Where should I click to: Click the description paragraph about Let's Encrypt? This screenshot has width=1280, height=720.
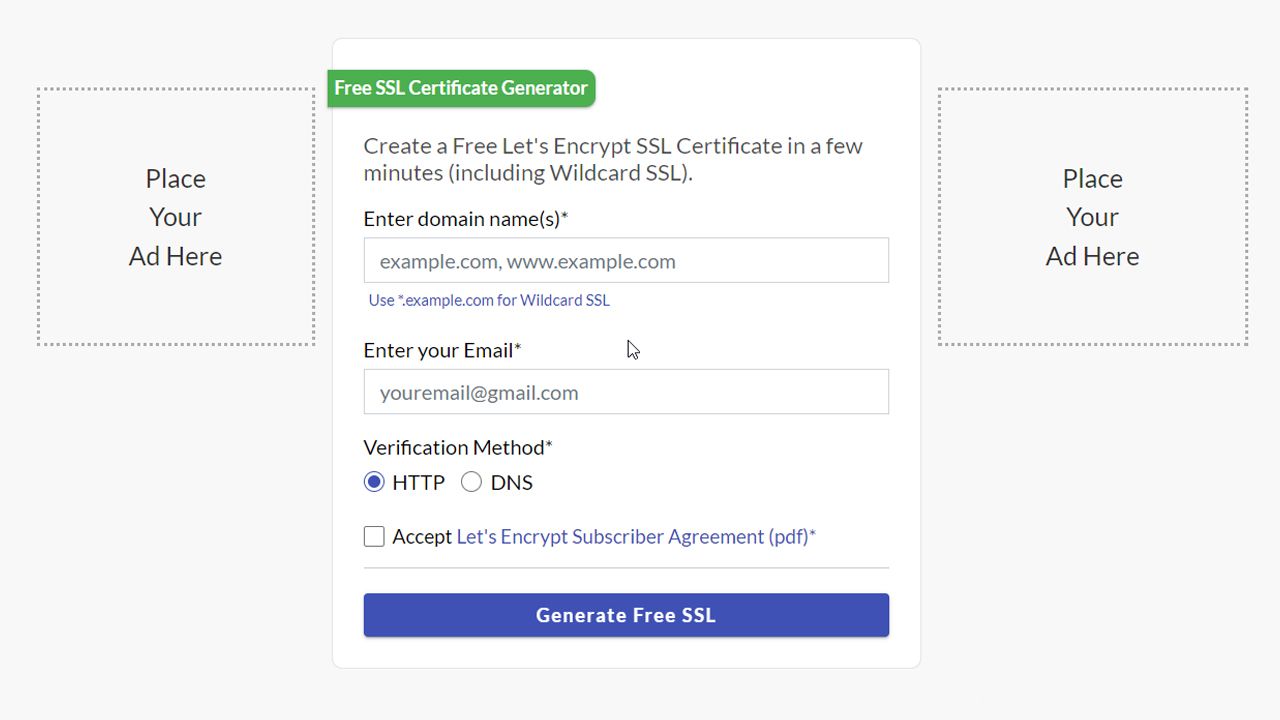613,159
